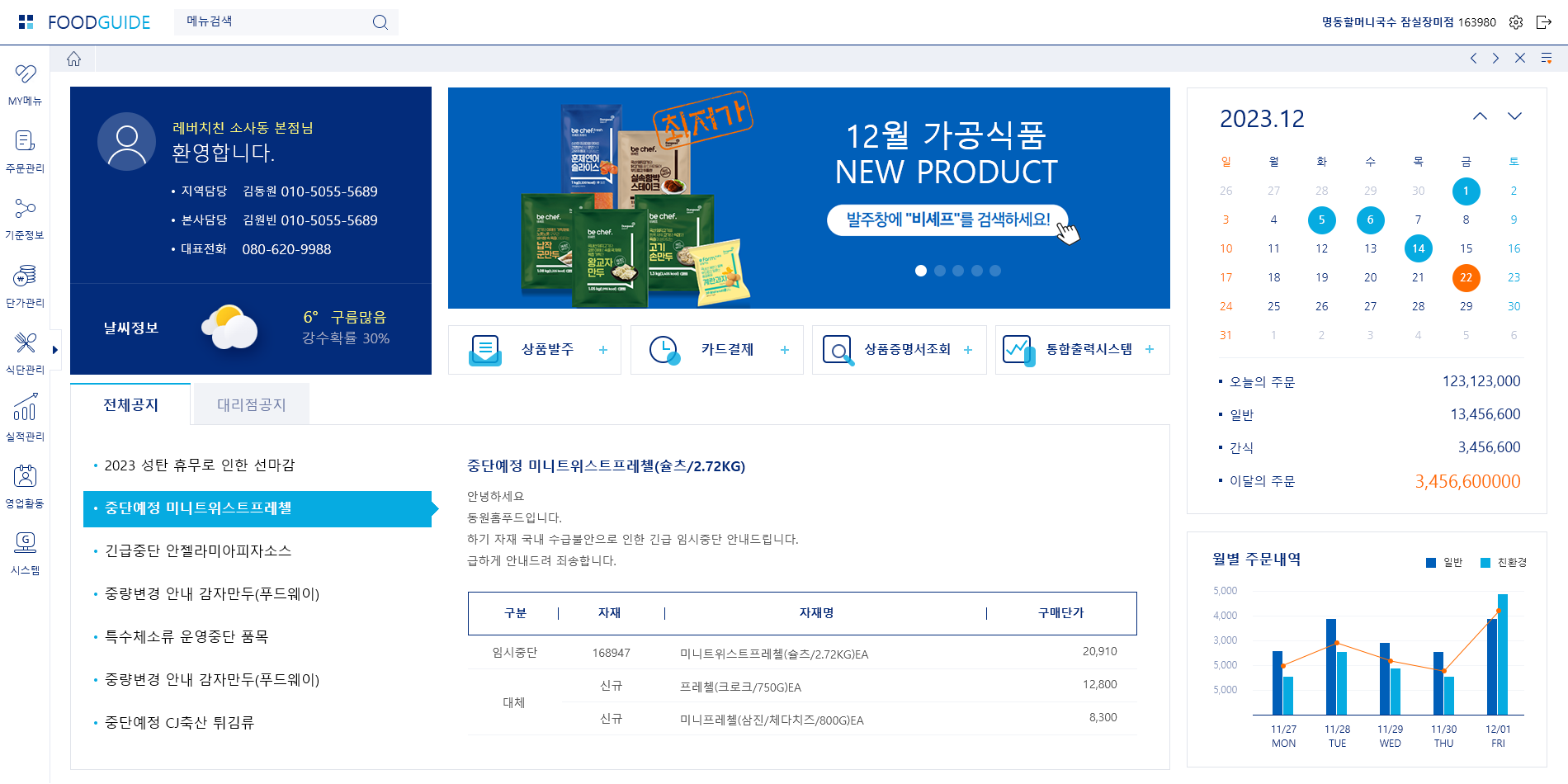Click the 구매단가 column header

tap(1060, 613)
